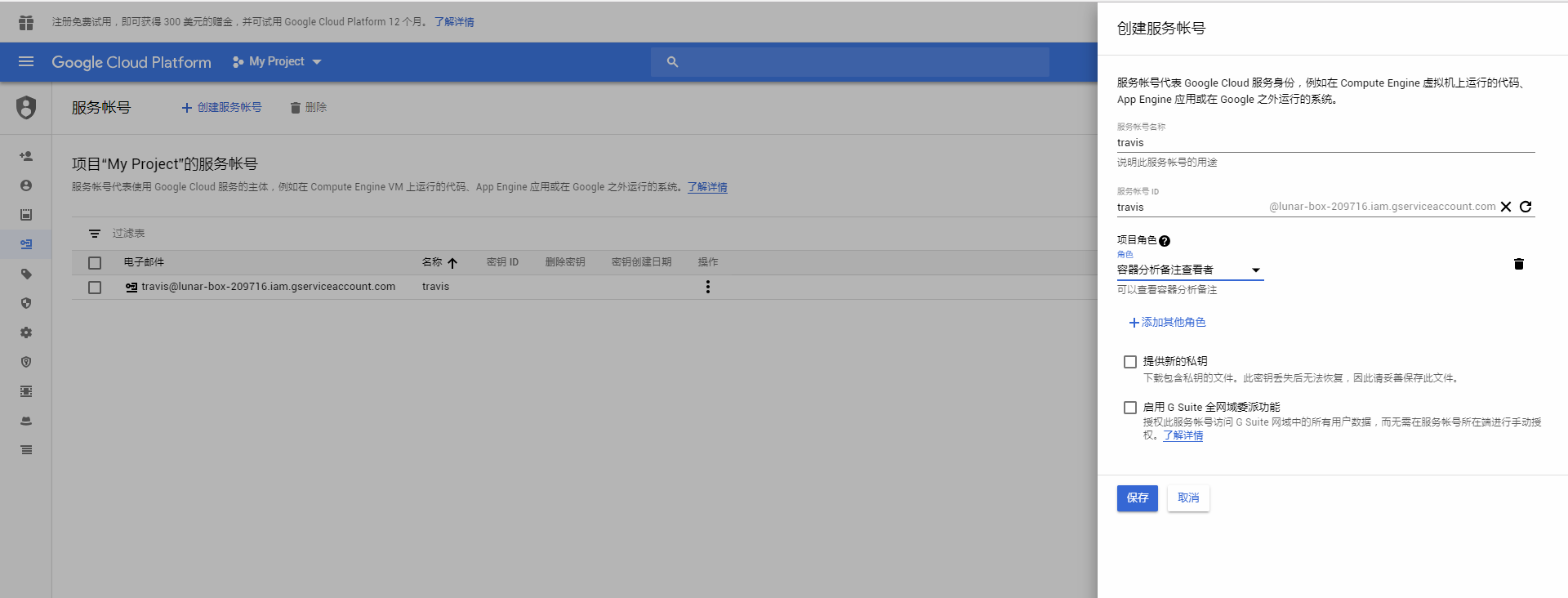The width and height of the screenshot is (1568, 598).
Task: Open IAM page via add-person icon
Action: tap(26, 156)
